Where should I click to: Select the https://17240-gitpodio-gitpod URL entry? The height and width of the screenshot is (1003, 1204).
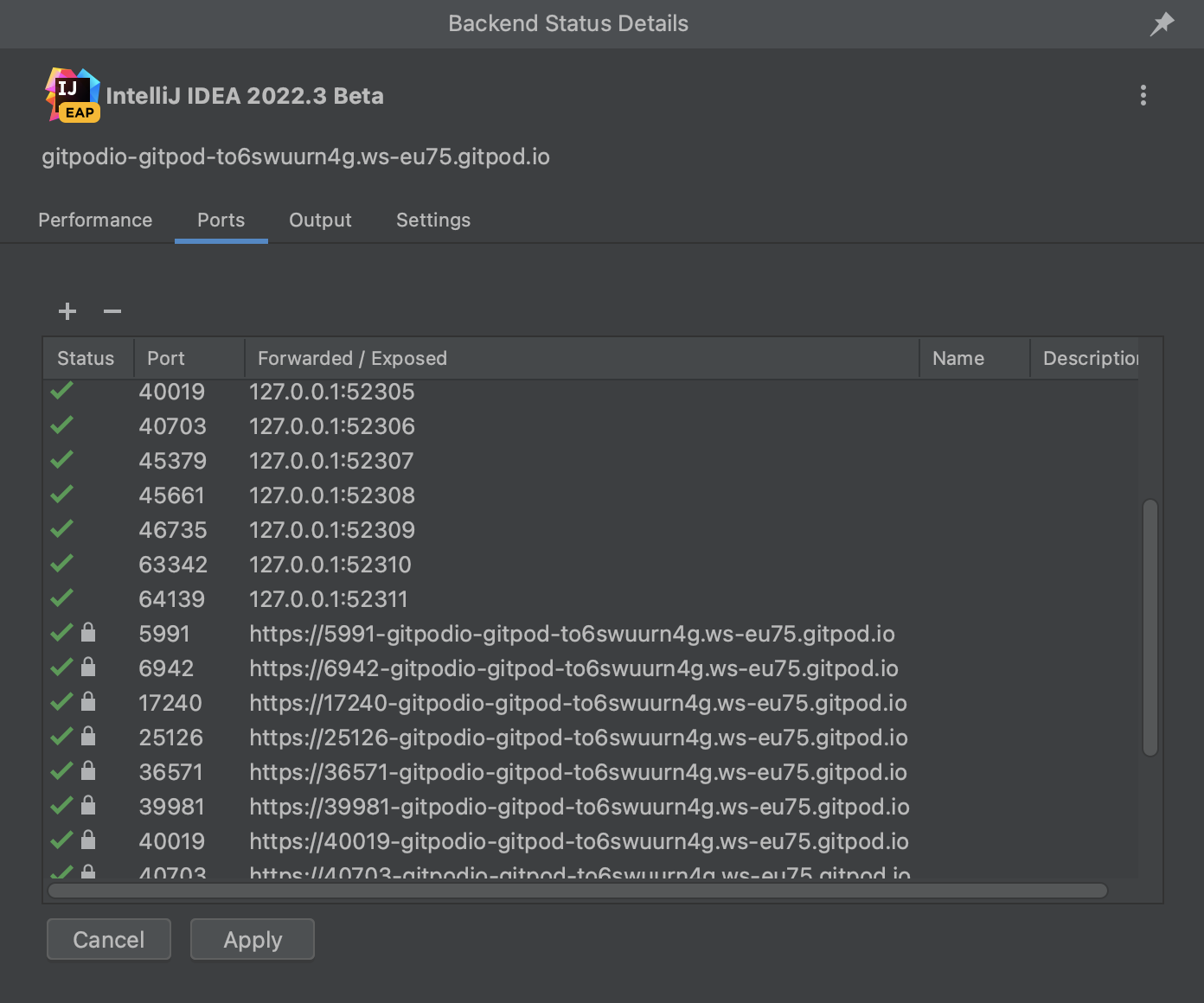(578, 703)
